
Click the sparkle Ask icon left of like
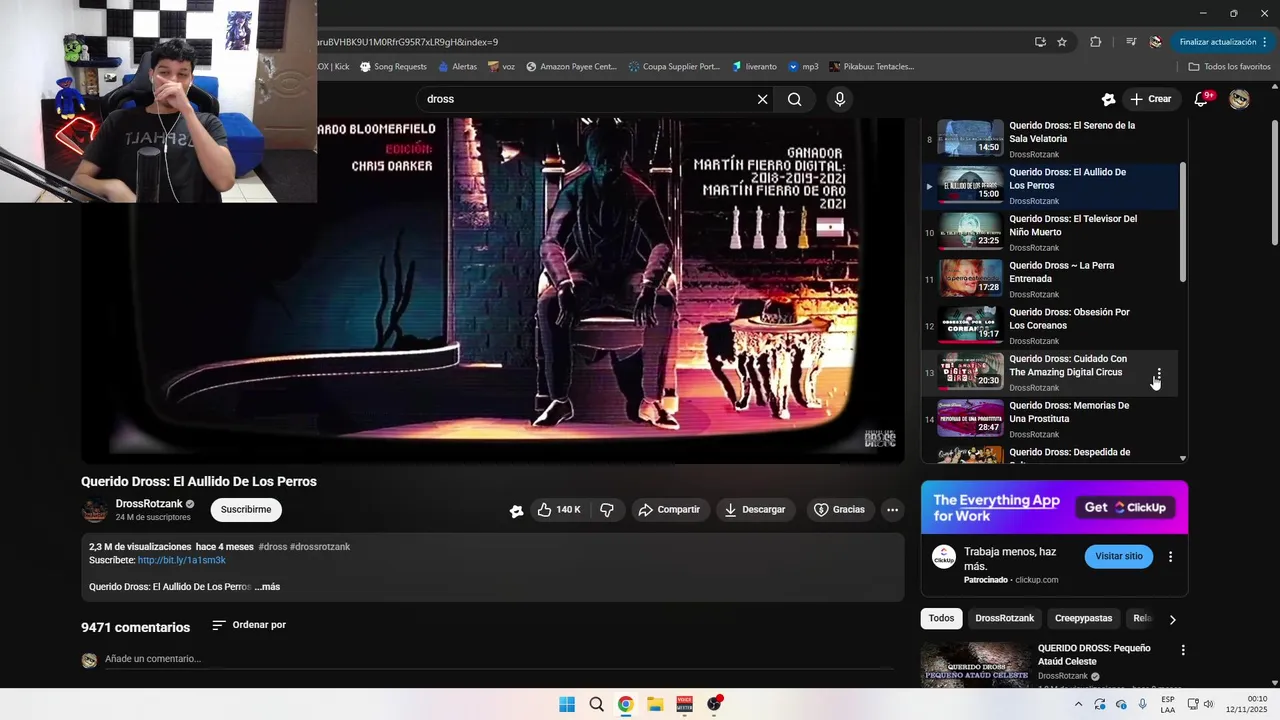click(x=516, y=511)
